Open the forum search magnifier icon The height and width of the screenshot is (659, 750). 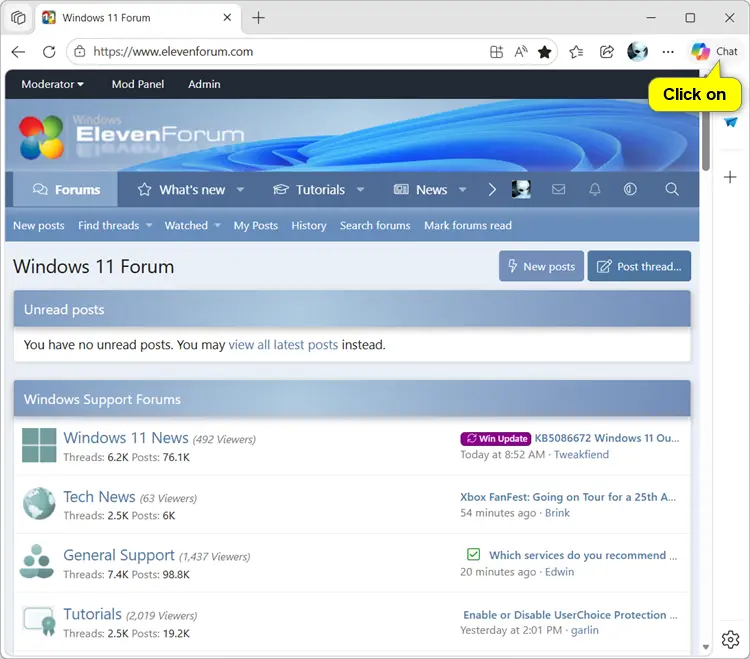pos(672,189)
